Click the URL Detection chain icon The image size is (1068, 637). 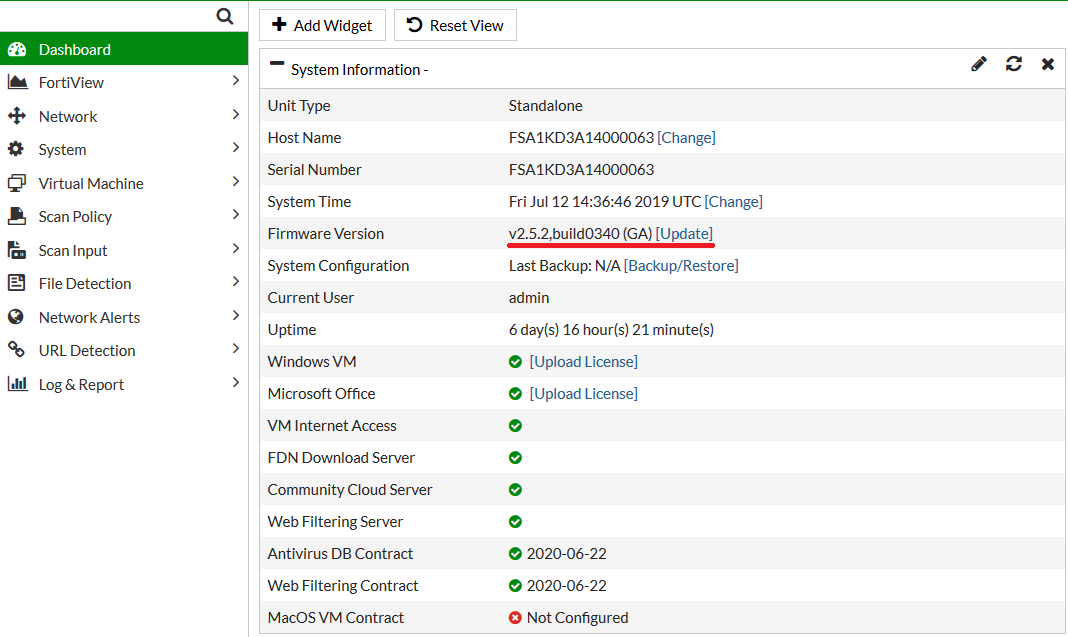click(x=16, y=350)
